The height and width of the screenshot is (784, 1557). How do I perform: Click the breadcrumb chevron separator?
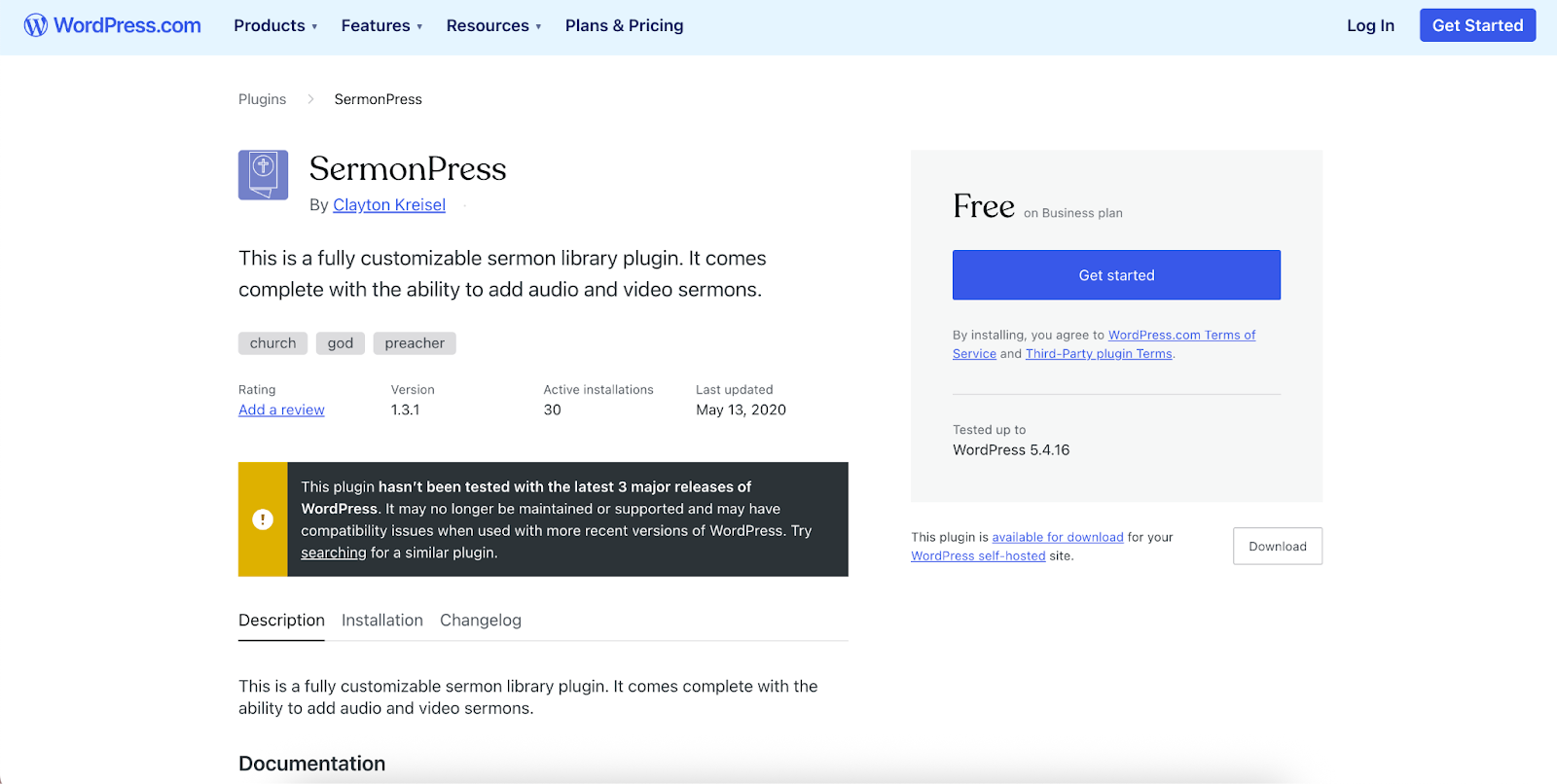coord(310,99)
